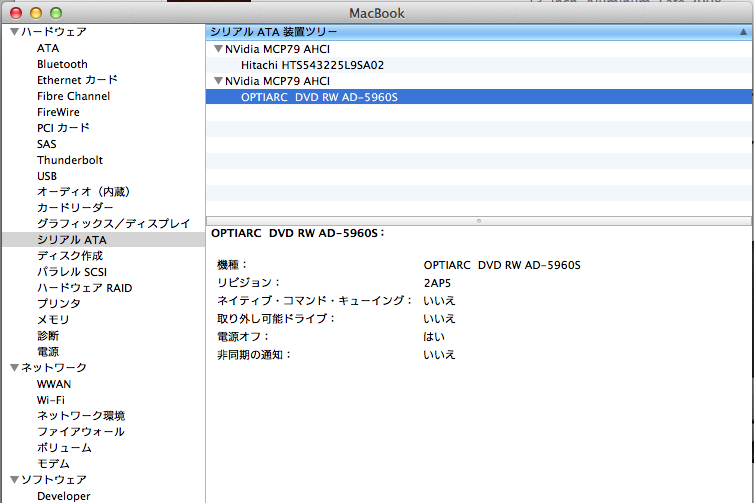Click the 取り外し可能ドライブ label

[276, 318]
